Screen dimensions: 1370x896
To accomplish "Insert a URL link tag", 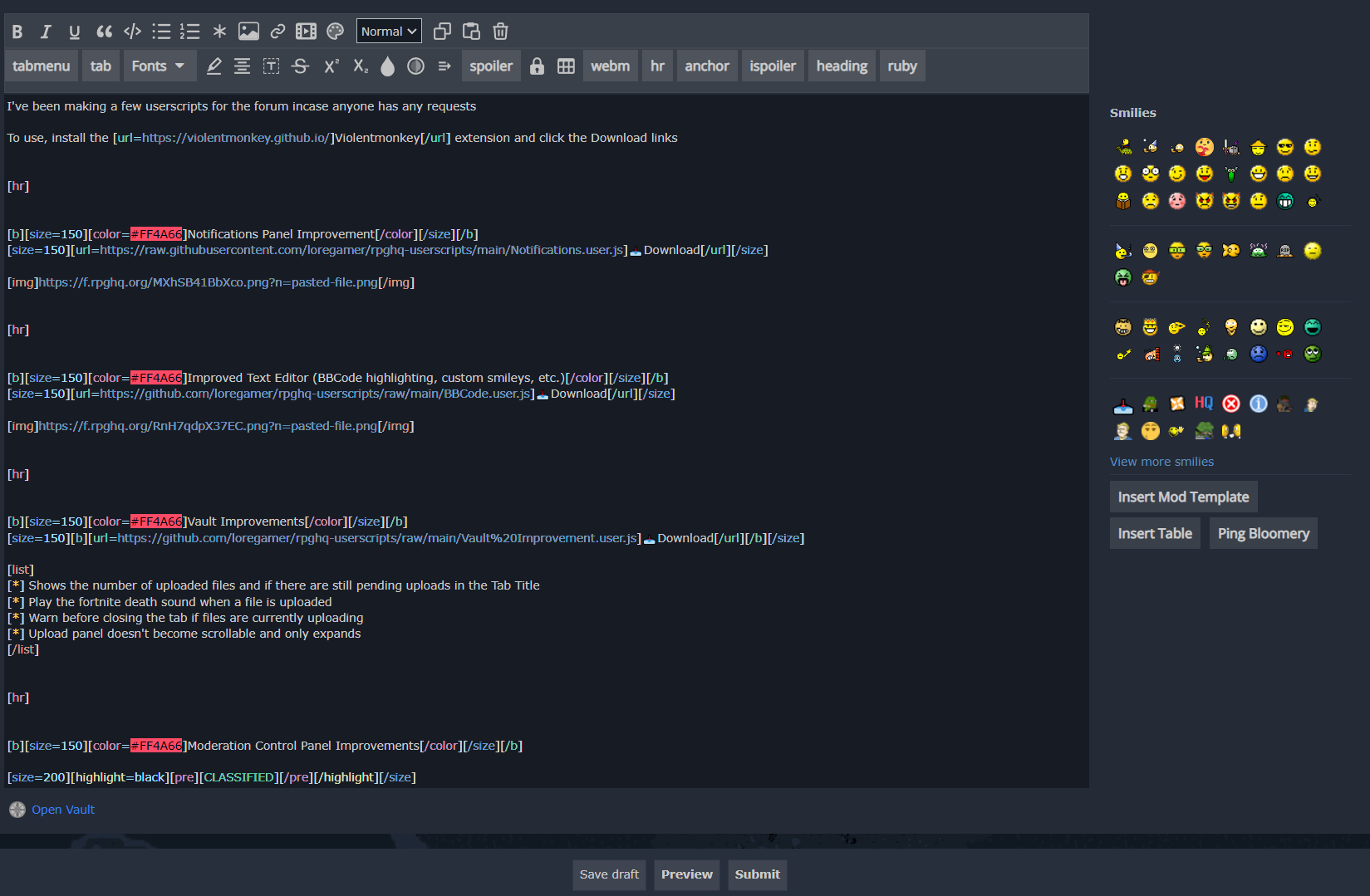I will [x=277, y=32].
